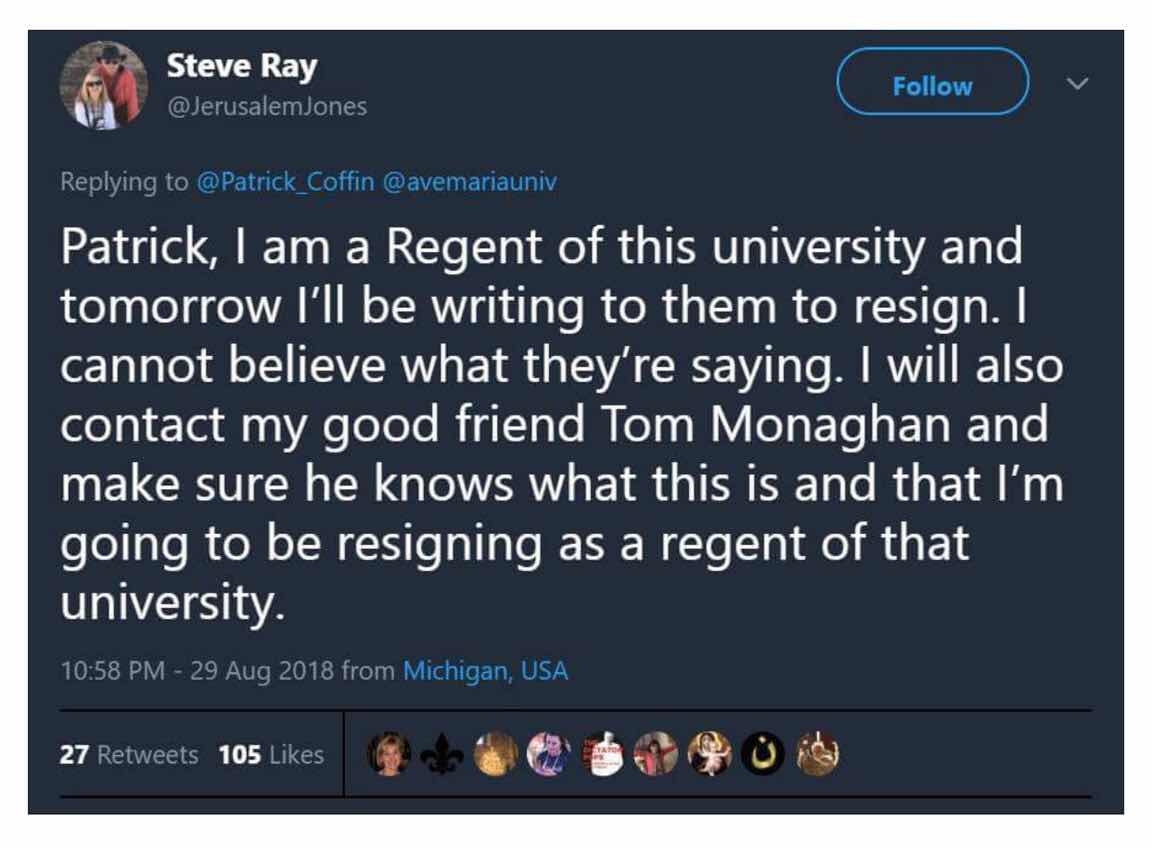This screenshot has height=848, width=1152.
Task: Click the avatar with red text
Action: pos(602,754)
